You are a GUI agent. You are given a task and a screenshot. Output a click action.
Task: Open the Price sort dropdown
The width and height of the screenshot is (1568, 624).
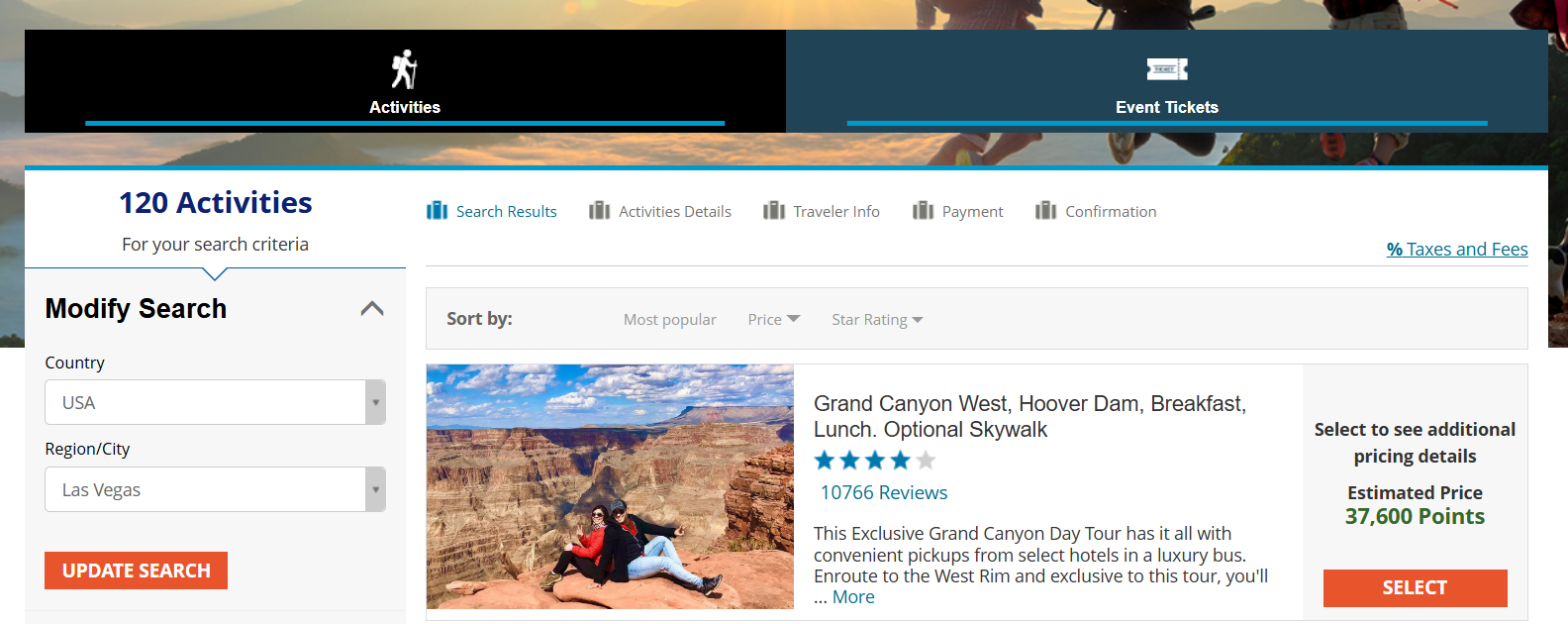(773, 319)
